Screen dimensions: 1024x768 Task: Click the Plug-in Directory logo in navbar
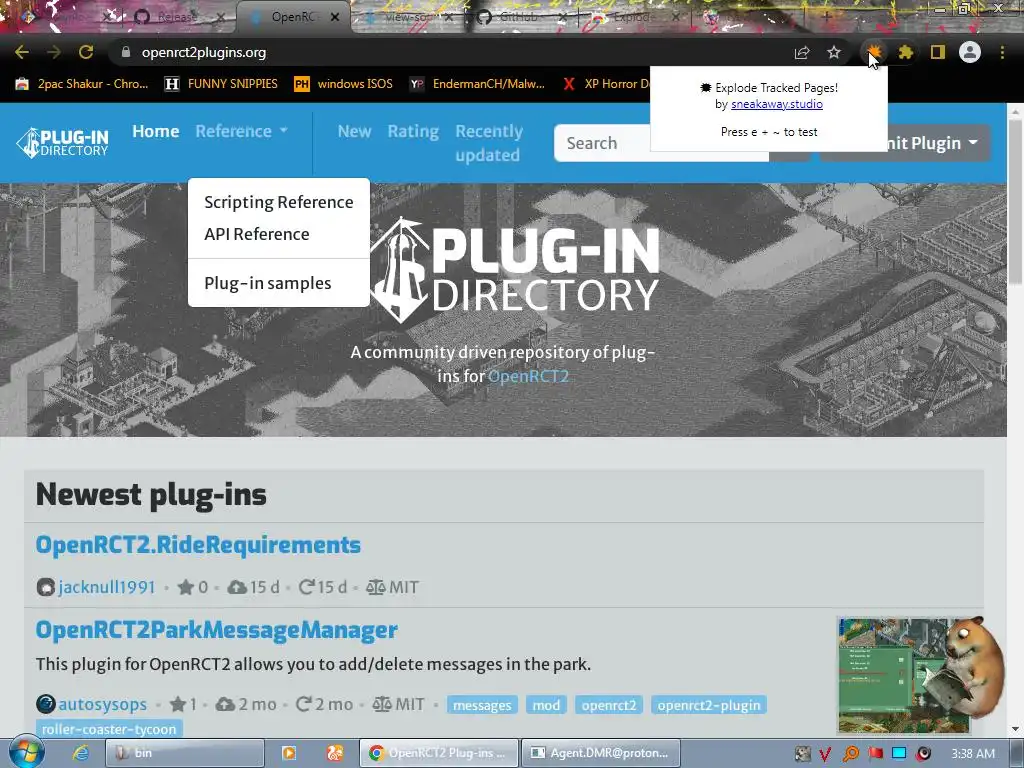[x=63, y=142]
